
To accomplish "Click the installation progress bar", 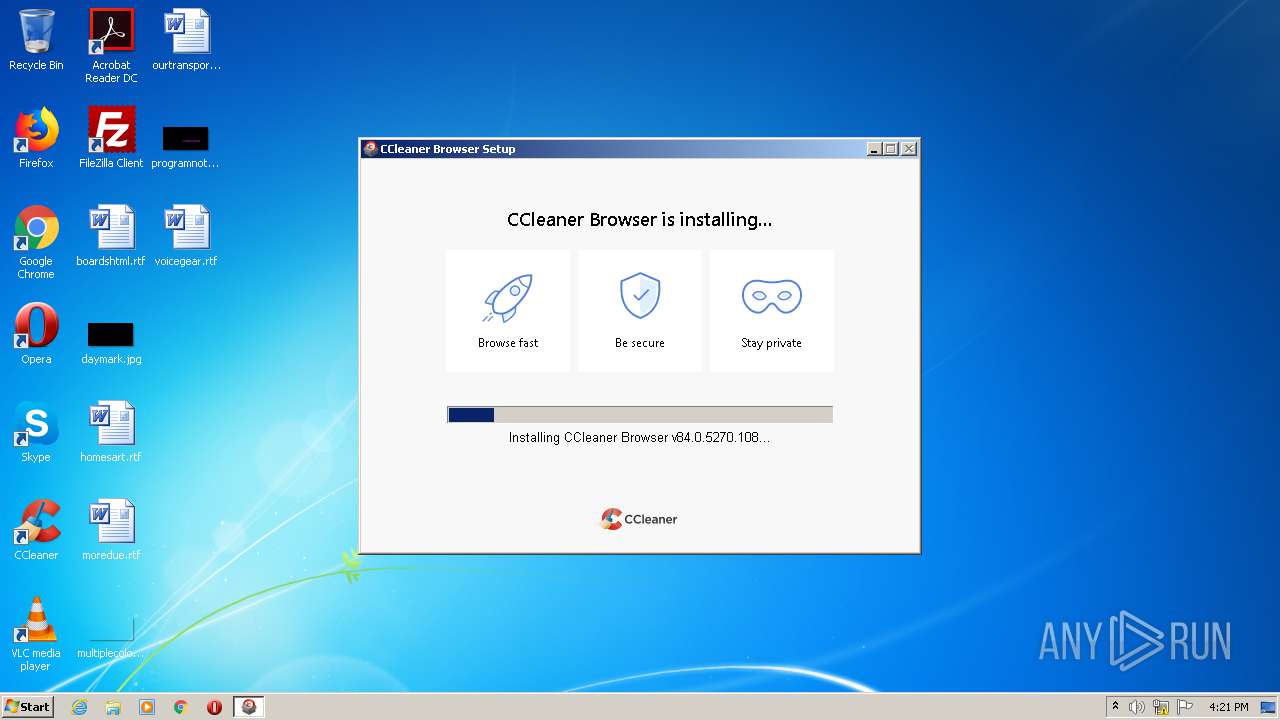I will [640, 415].
